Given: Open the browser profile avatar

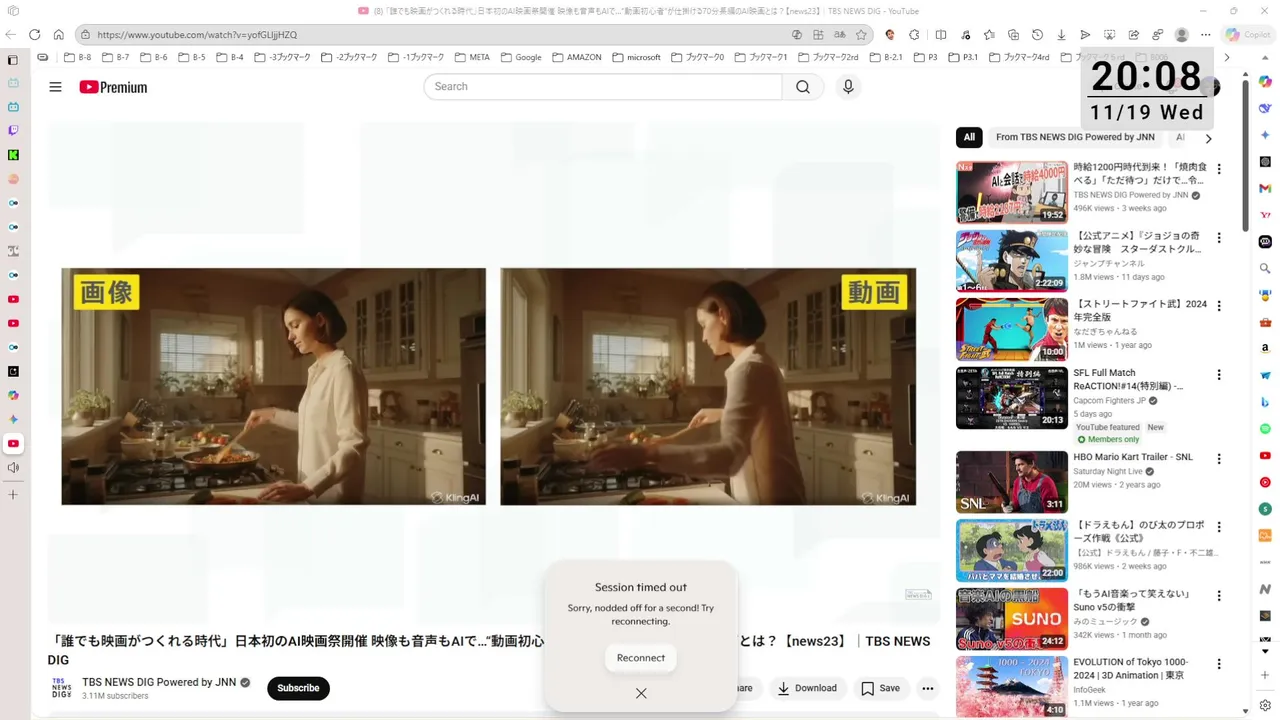Looking at the screenshot, I should (1181, 34).
